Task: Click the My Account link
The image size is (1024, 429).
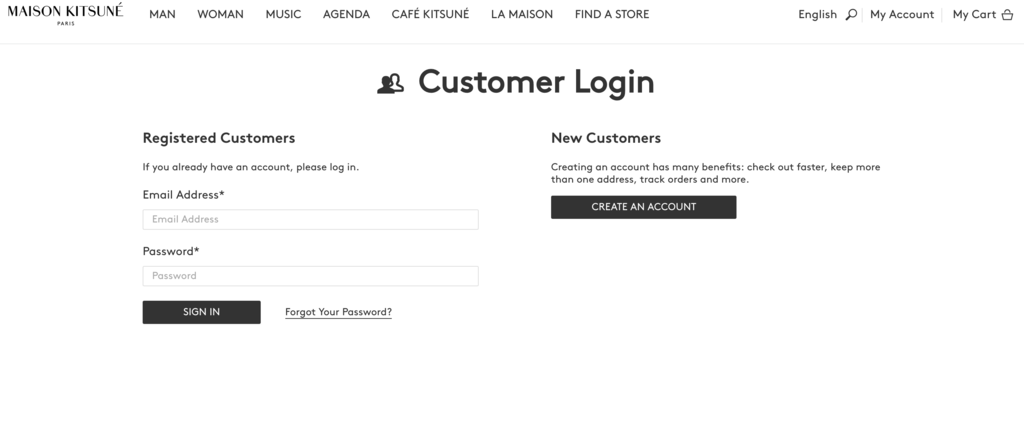Action: pos(902,14)
